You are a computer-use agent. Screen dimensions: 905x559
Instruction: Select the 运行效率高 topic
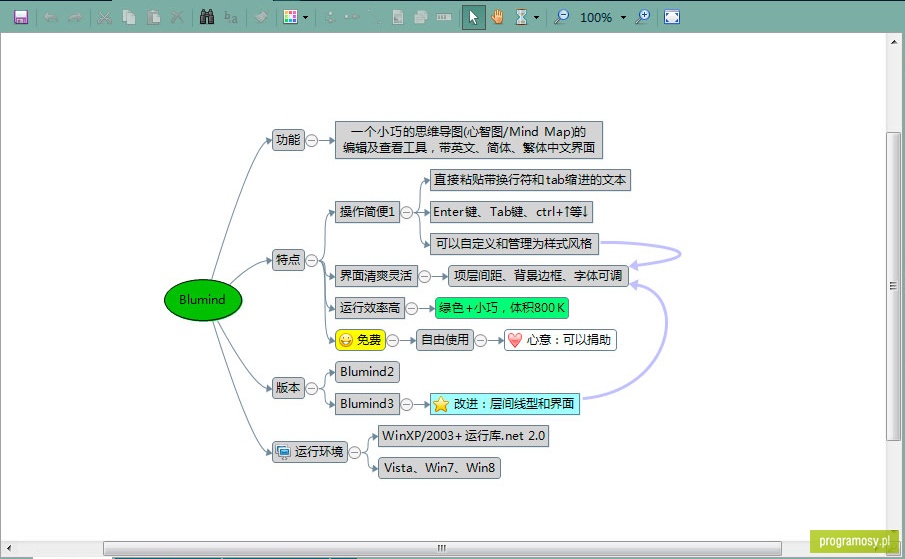370,308
